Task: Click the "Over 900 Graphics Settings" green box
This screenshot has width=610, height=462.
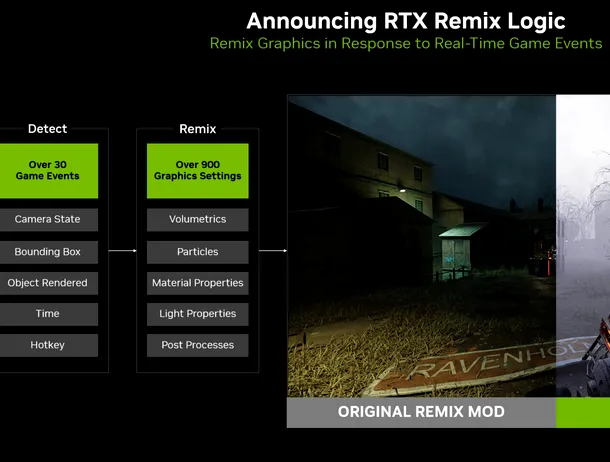Action: pyautogui.click(x=198, y=171)
